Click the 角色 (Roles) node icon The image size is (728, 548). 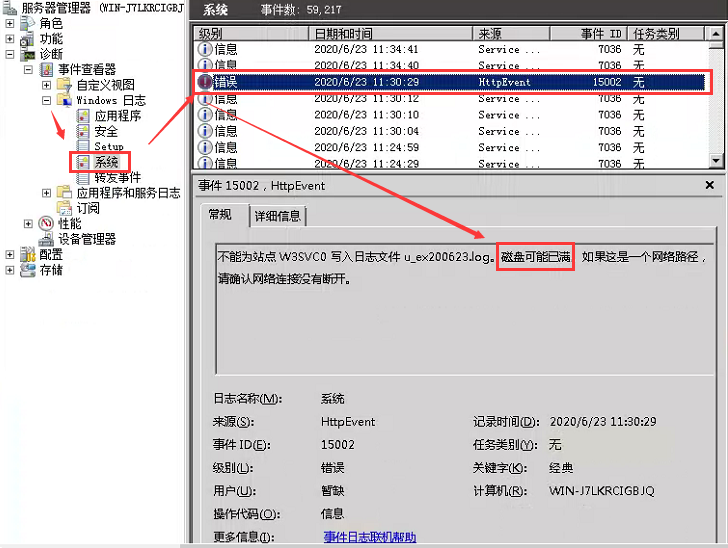(x=28, y=23)
